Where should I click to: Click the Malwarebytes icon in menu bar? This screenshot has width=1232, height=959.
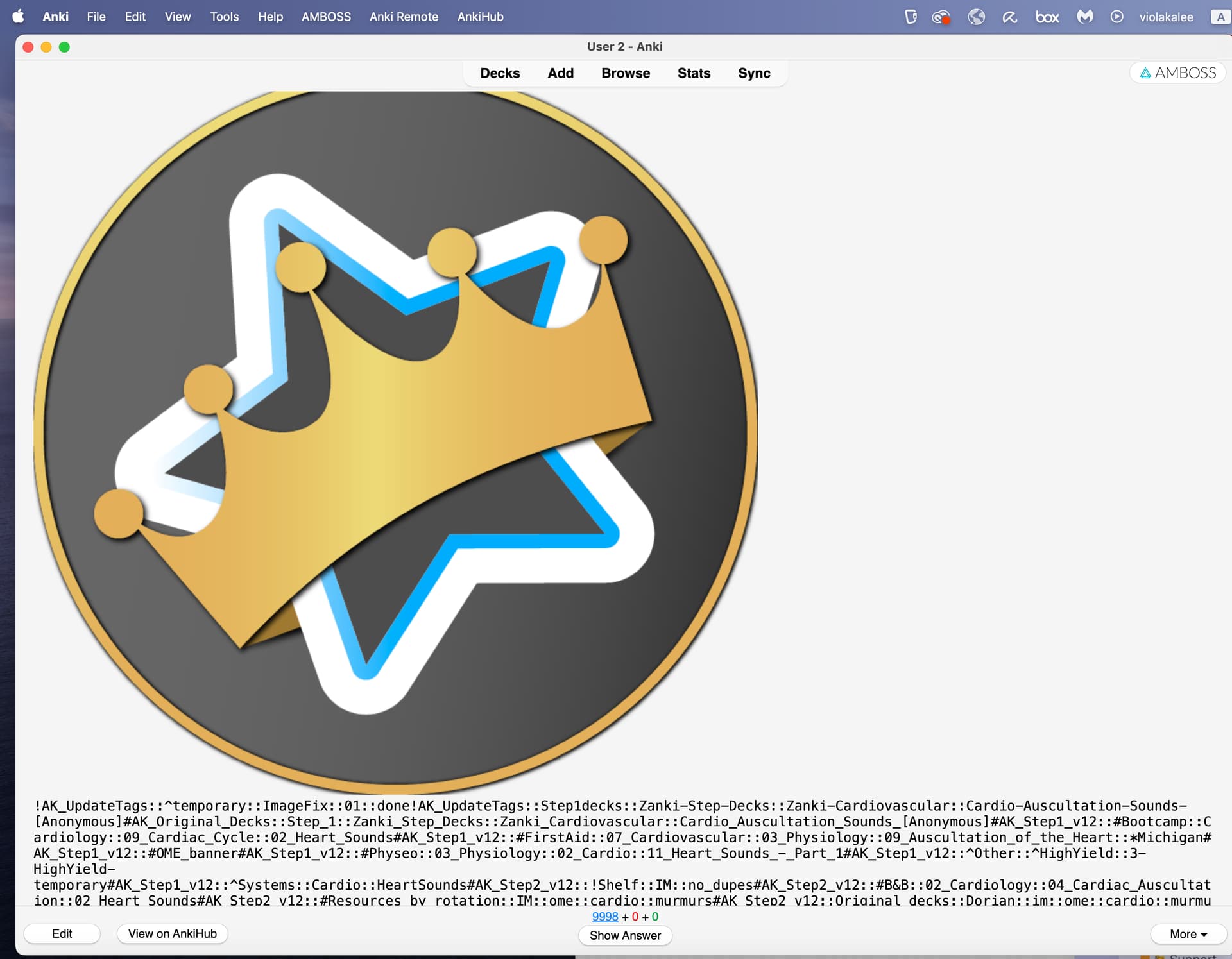point(1084,17)
